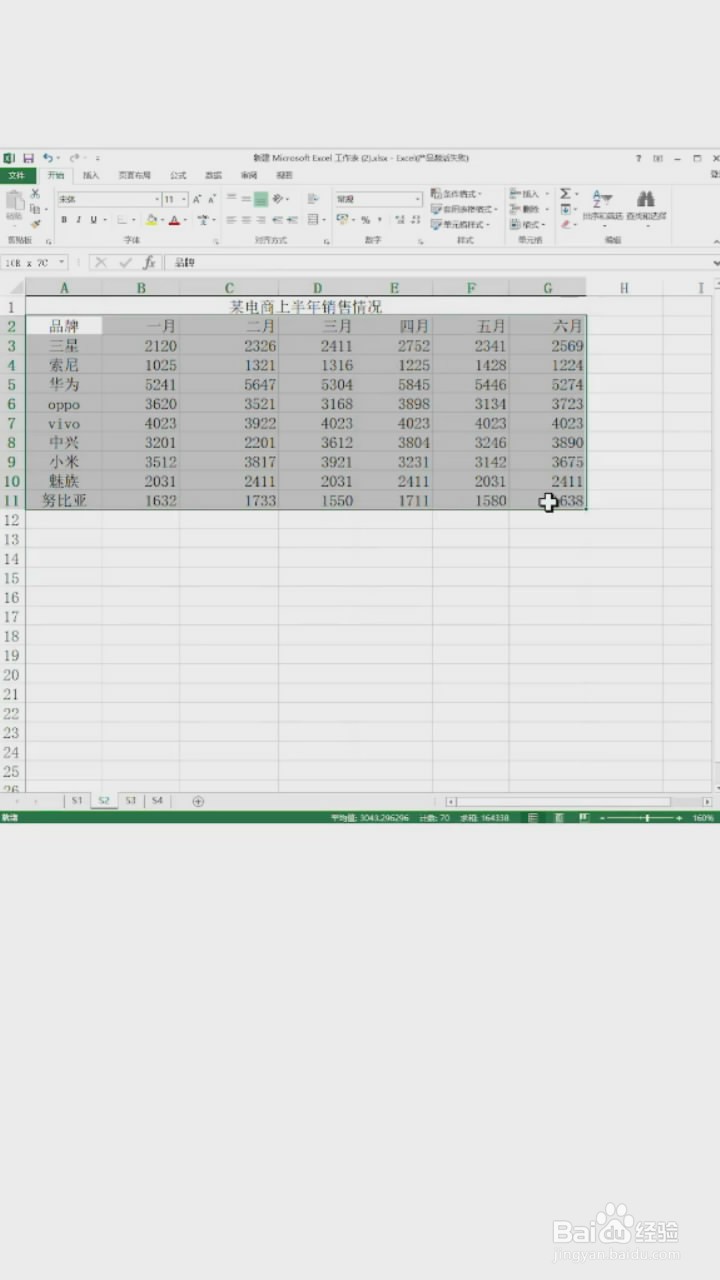Decrease font size with smaller A icon
The image size is (720, 1280).
point(212,199)
